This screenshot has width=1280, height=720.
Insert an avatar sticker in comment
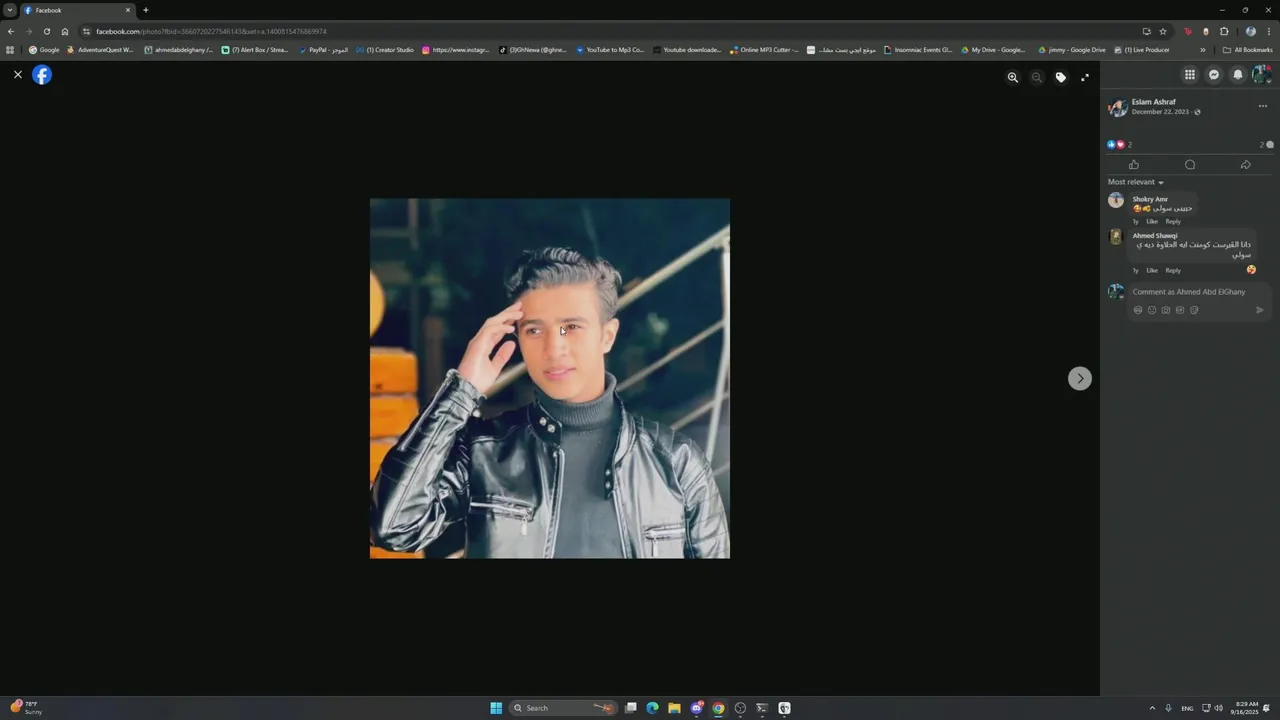click(x=1138, y=310)
